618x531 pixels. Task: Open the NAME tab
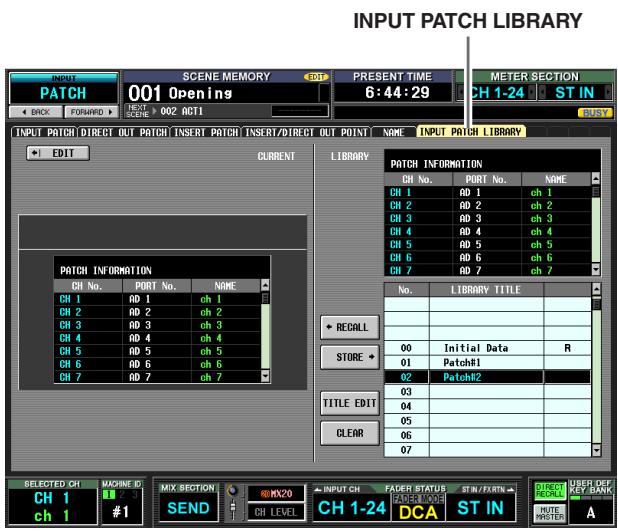[393, 132]
